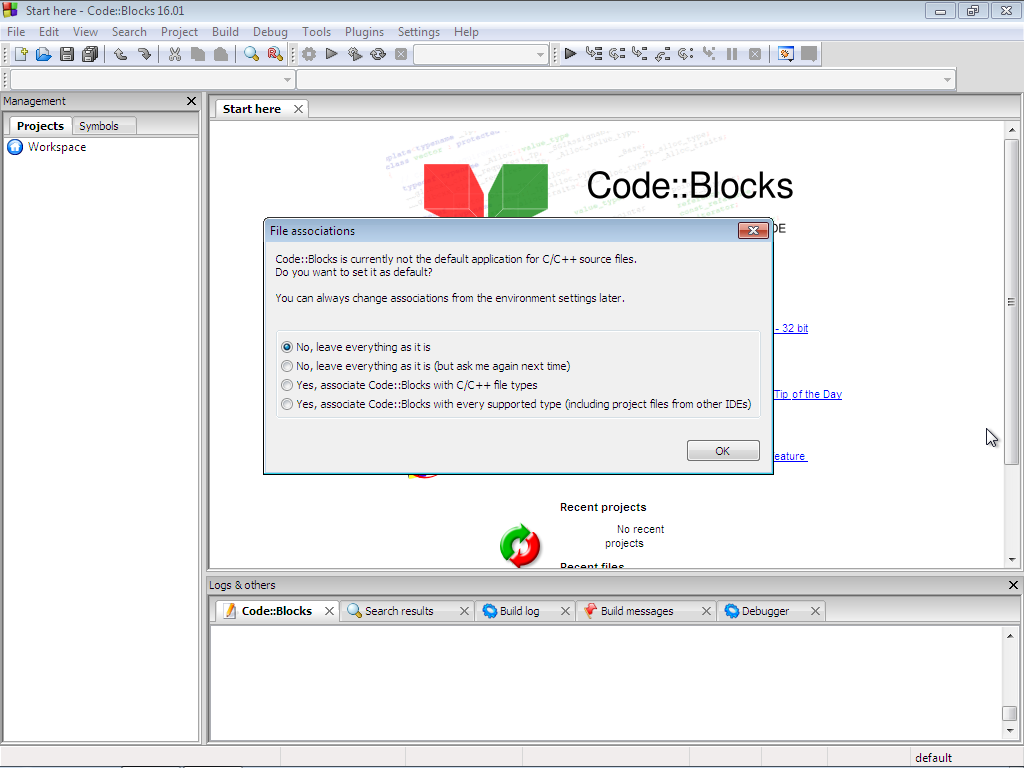Image resolution: width=1024 pixels, height=768 pixels.
Task: Open the Edit menu
Action: 49,32
